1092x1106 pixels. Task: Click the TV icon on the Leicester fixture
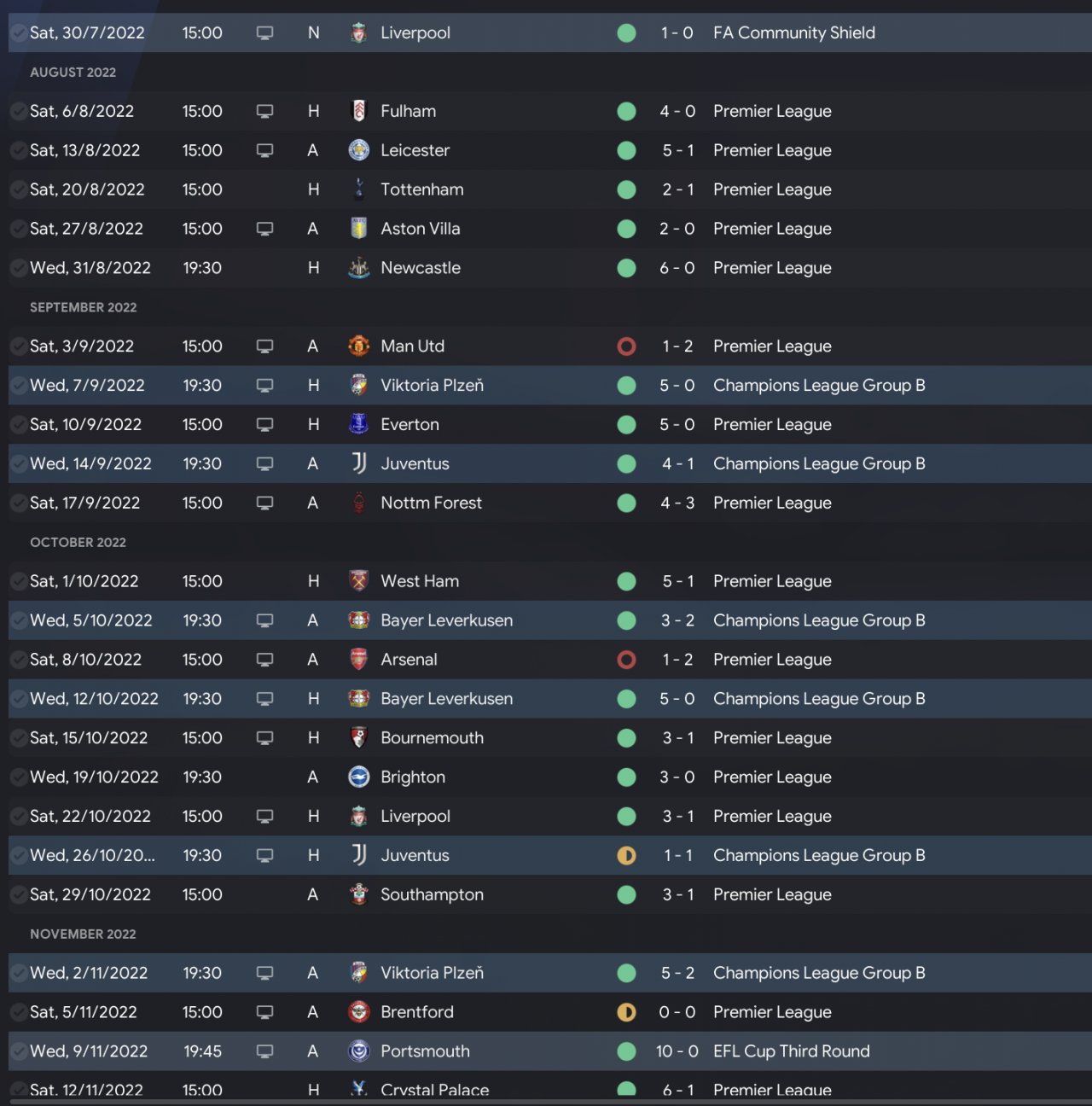[265, 150]
